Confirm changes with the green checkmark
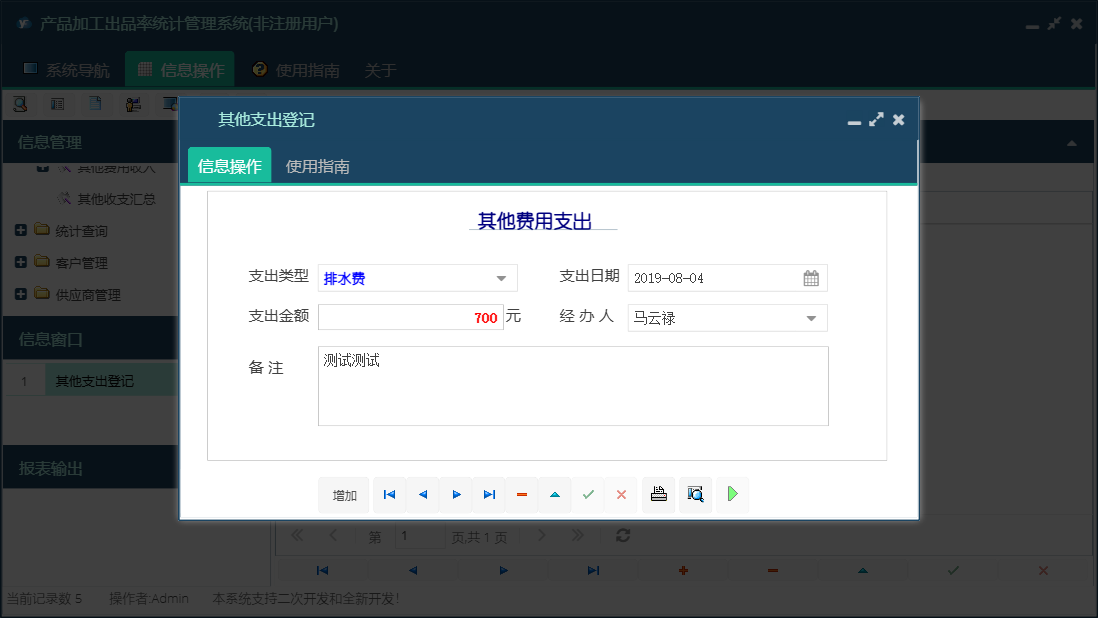1098x618 pixels. coord(588,494)
